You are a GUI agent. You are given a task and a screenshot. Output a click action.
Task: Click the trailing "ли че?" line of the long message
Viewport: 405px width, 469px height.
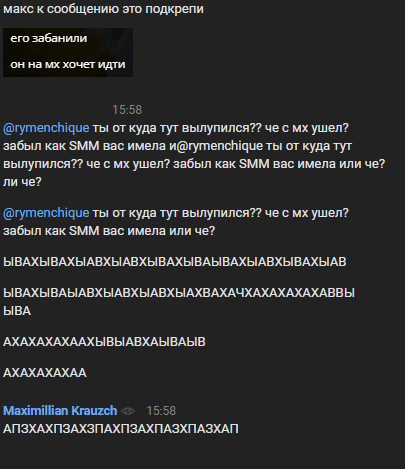(22, 182)
